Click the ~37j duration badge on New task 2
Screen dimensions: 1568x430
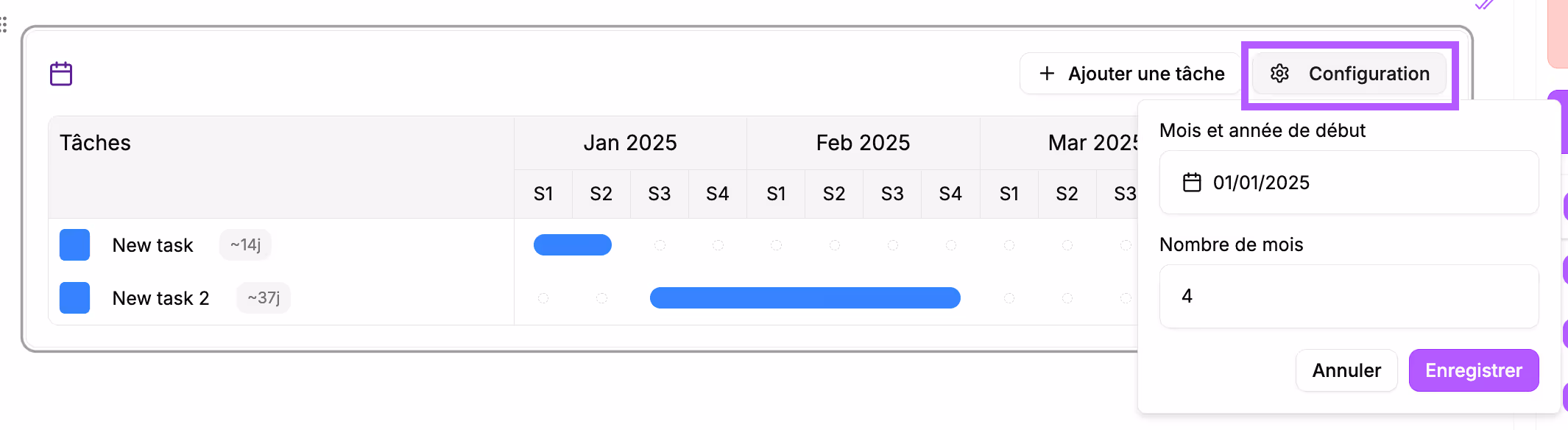(263, 297)
